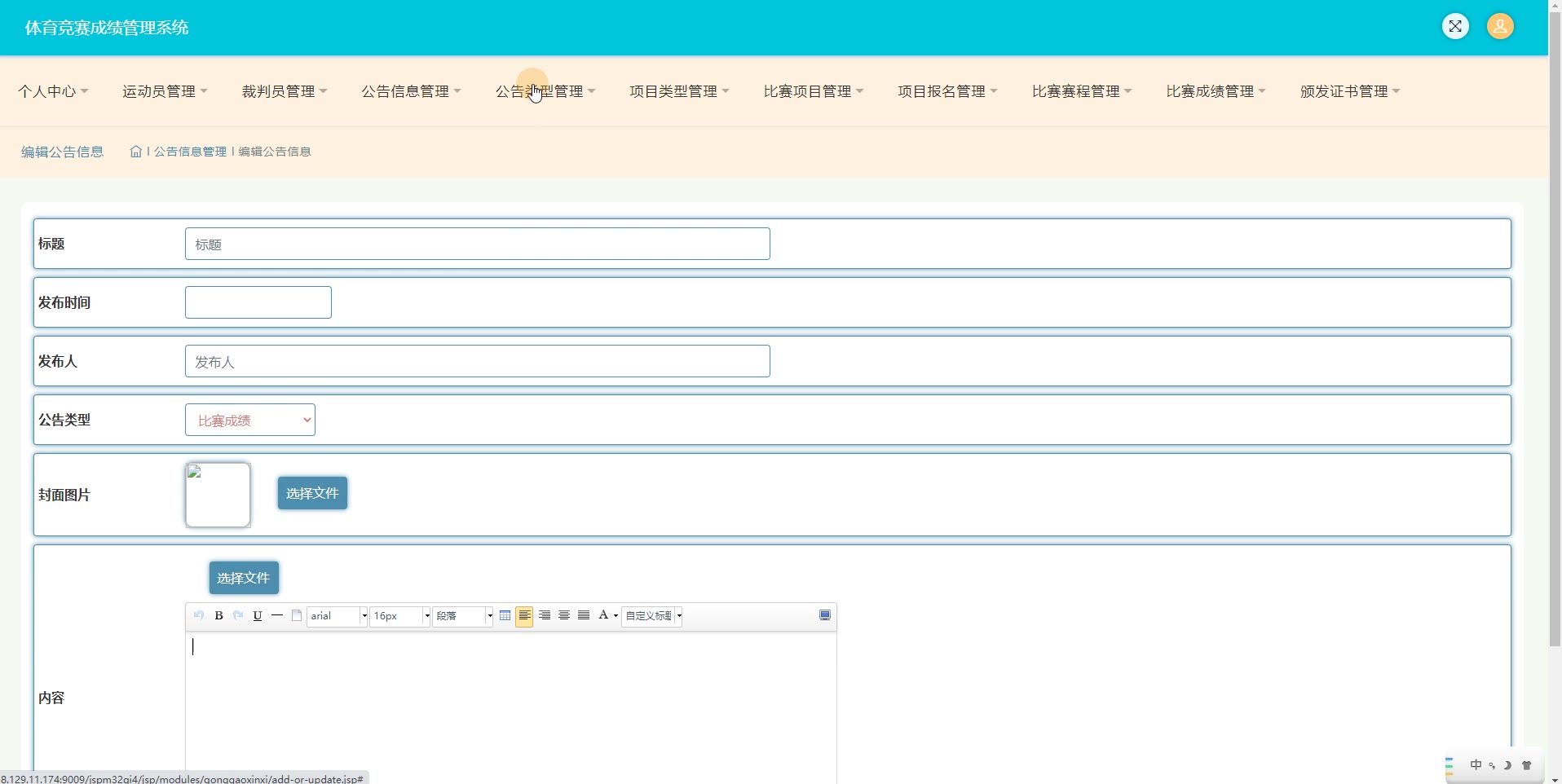Viewport: 1562px width, 784px height.
Task: Click 选择文件 button beside the cover image
Action: pyautogui.click(x=312, y=493)
